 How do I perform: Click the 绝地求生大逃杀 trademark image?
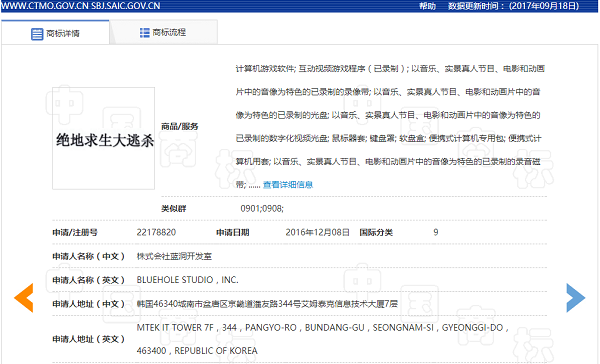pos(103,138)
